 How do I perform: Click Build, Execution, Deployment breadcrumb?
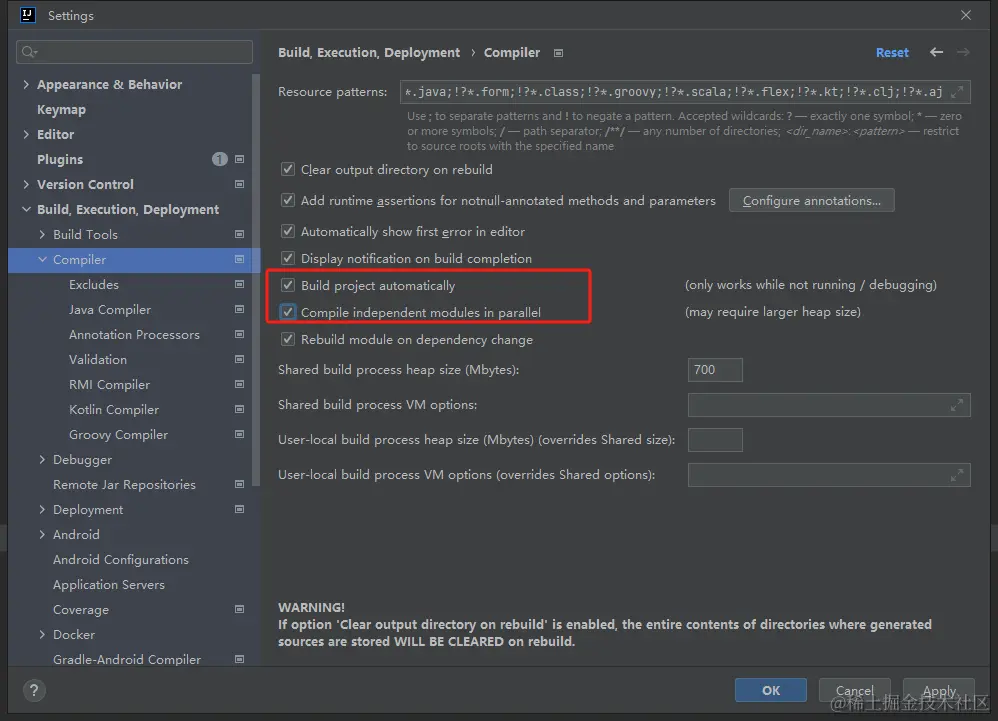369,53
